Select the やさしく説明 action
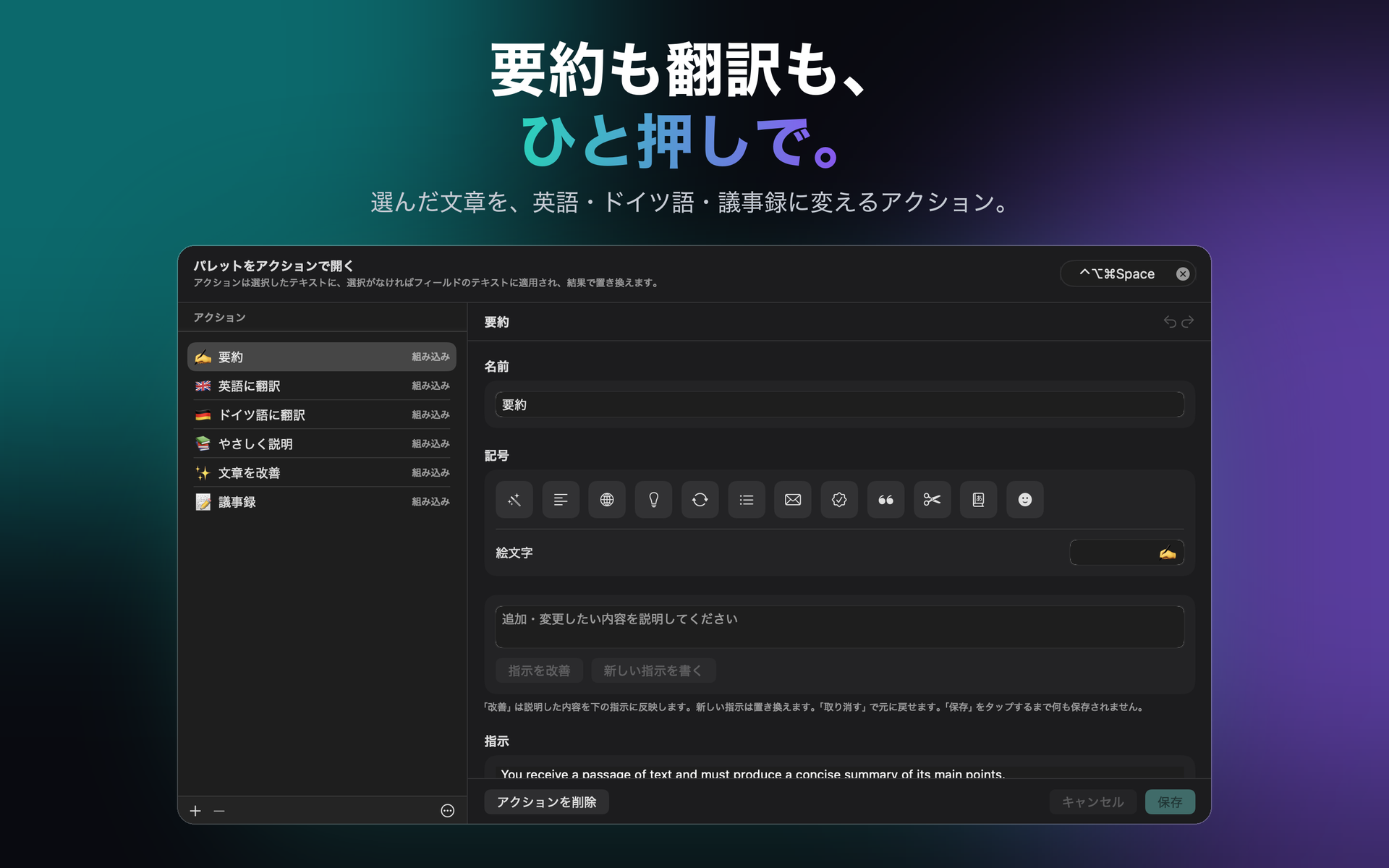The image size is (1389, 868). click(x=322, y=443)
